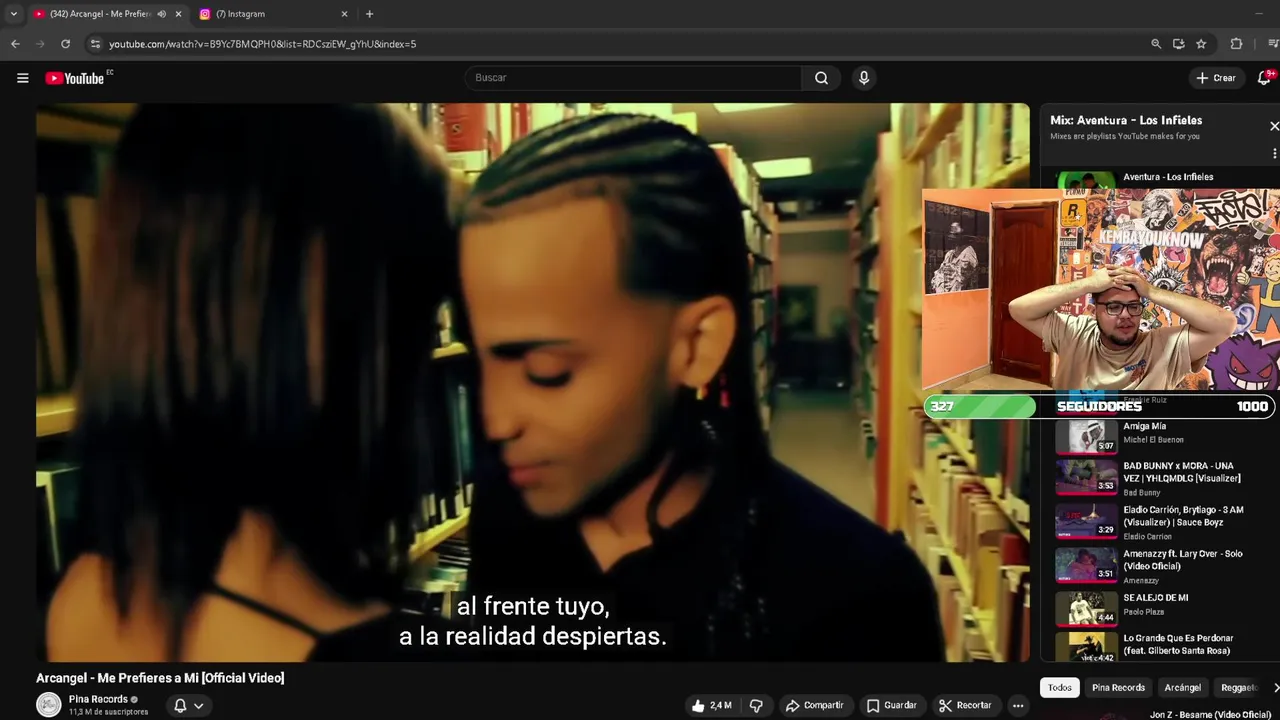This screenshot has height=720, width=1280.
Task: Expand the subscription notification dropdown chevron
Action: 198,706
